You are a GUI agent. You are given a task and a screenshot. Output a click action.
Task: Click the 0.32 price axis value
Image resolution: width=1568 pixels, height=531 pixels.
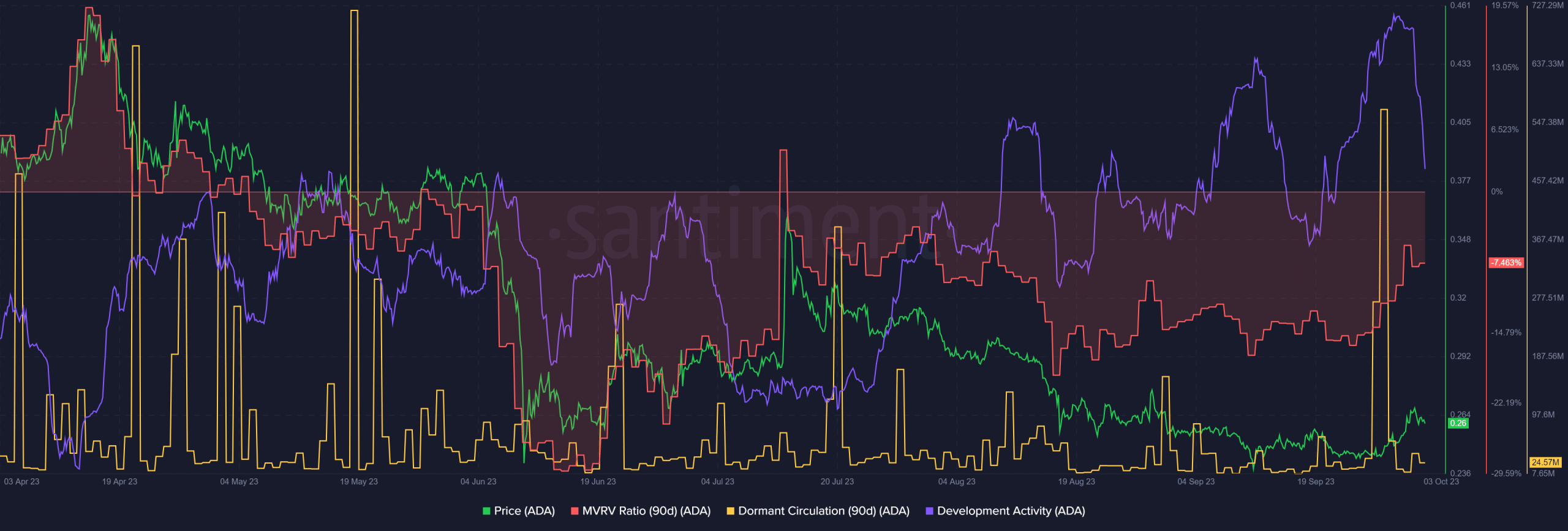(1458, 298)
